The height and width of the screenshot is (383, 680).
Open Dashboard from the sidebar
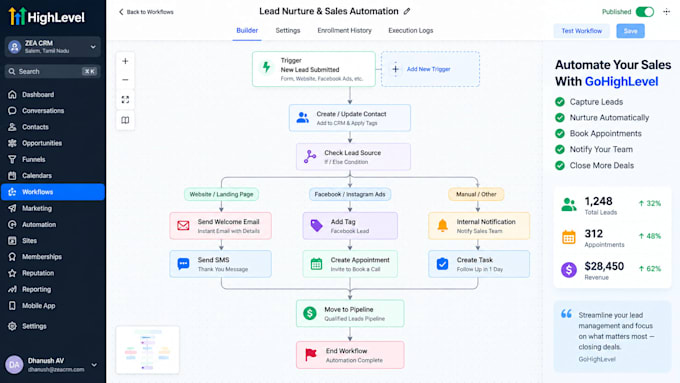[52, 95]
